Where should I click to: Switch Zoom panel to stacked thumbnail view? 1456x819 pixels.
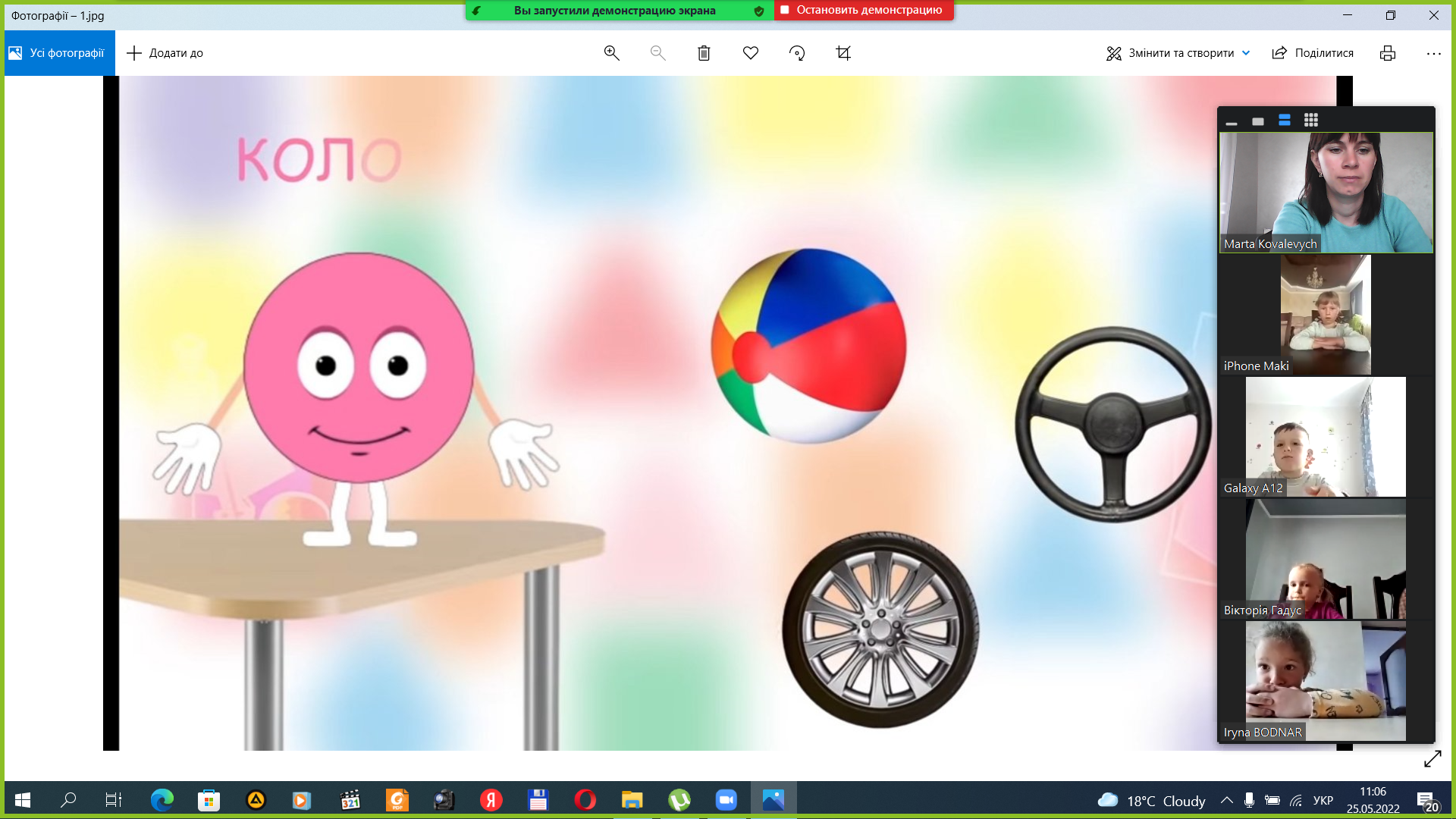pyautogui.click(x=1285, y=121)
